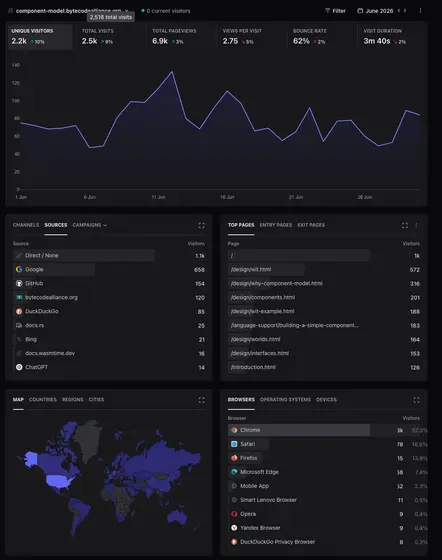Viewport: 442px width, 560px height.
Task: Open the /design/wit.html page row
Action: (x=324, y=269)
